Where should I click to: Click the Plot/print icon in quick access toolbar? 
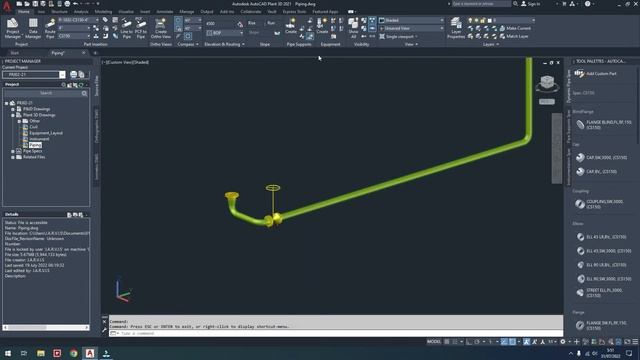[67, 4]
